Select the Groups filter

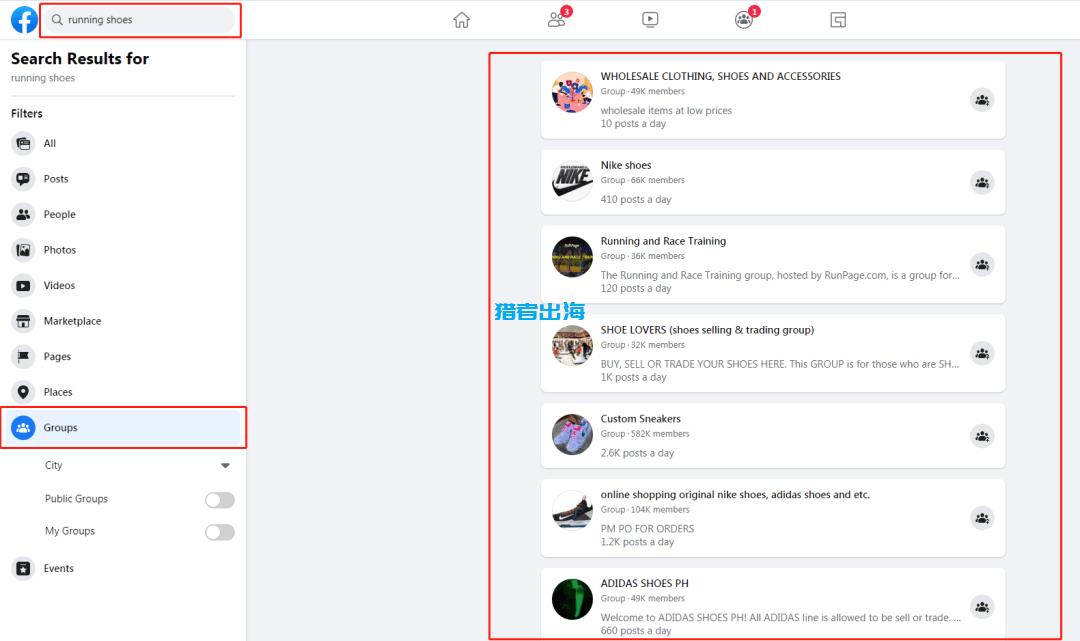[x=123, y=428]
